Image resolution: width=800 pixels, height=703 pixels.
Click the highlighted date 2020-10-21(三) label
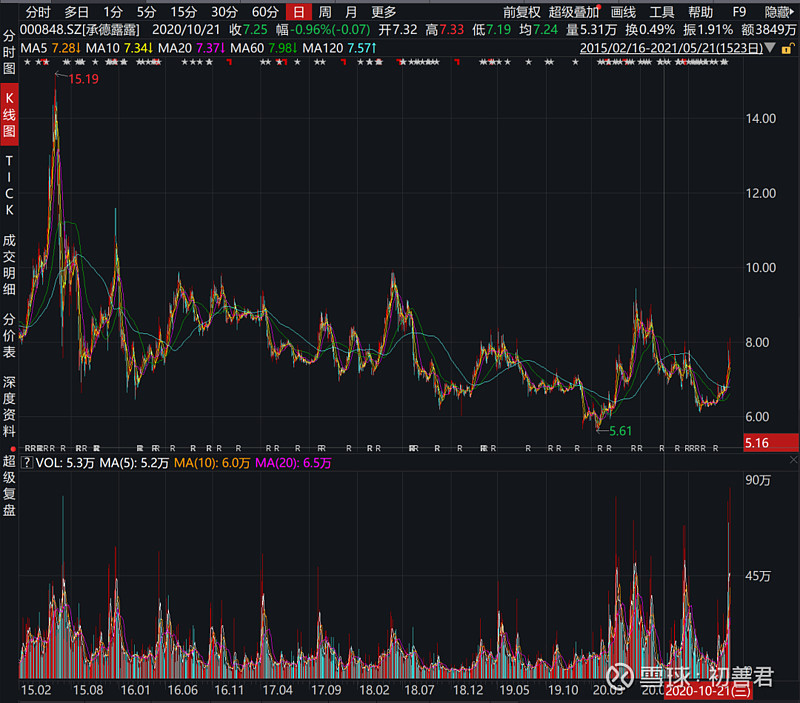point(708,691)
